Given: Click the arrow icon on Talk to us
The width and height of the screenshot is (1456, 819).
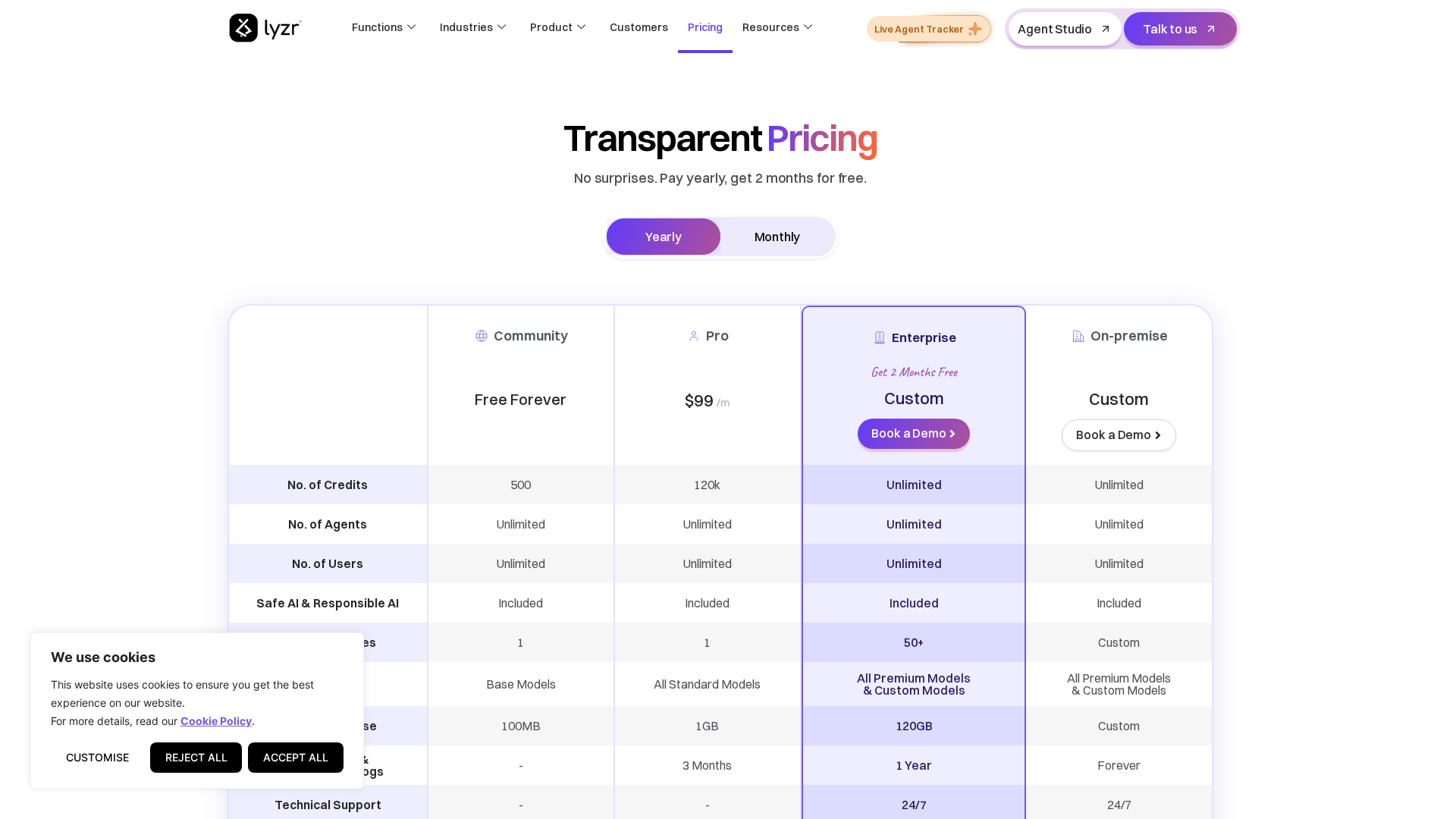Looking at the screenshot, I should (x=1211, y=29).
